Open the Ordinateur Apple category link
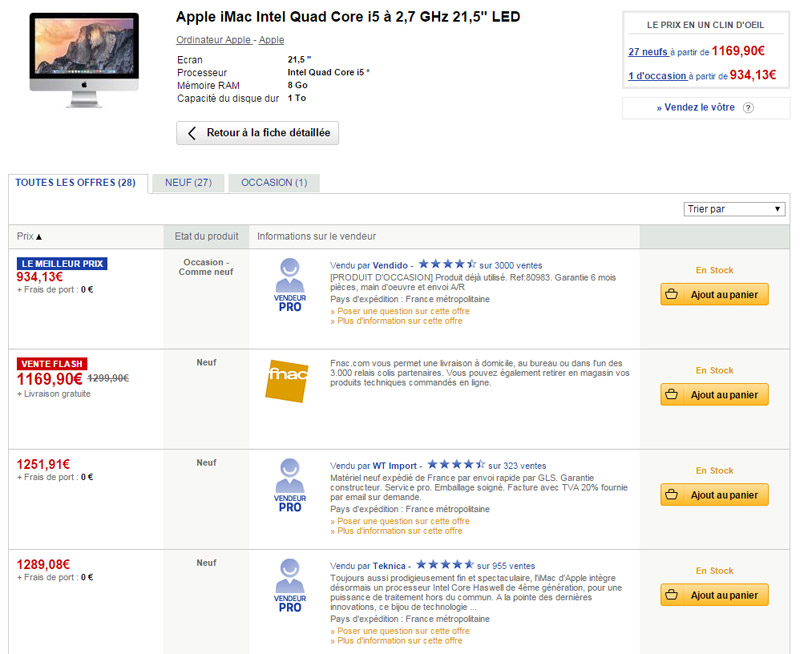 [x=214, y=39]
